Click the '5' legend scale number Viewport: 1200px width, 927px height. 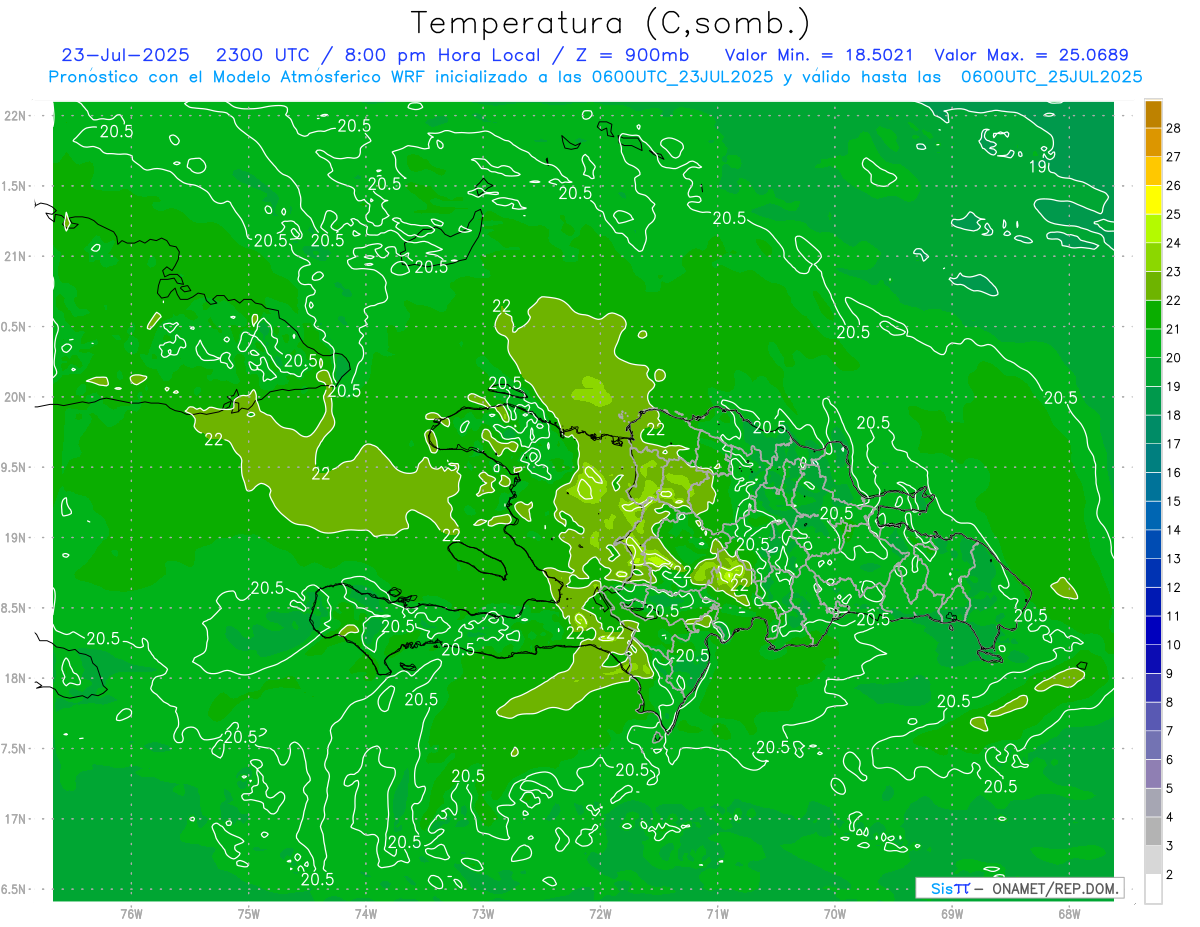click(1170, 789)
